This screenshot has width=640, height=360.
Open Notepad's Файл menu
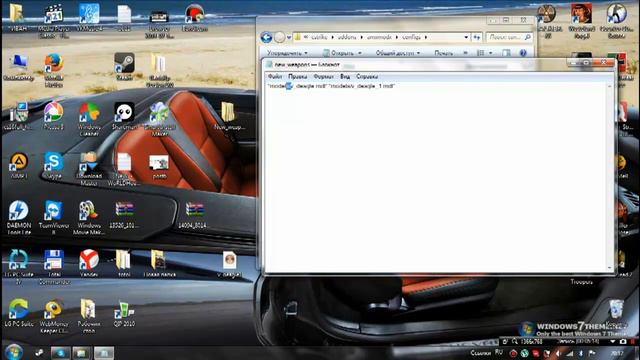pos(275,76)
